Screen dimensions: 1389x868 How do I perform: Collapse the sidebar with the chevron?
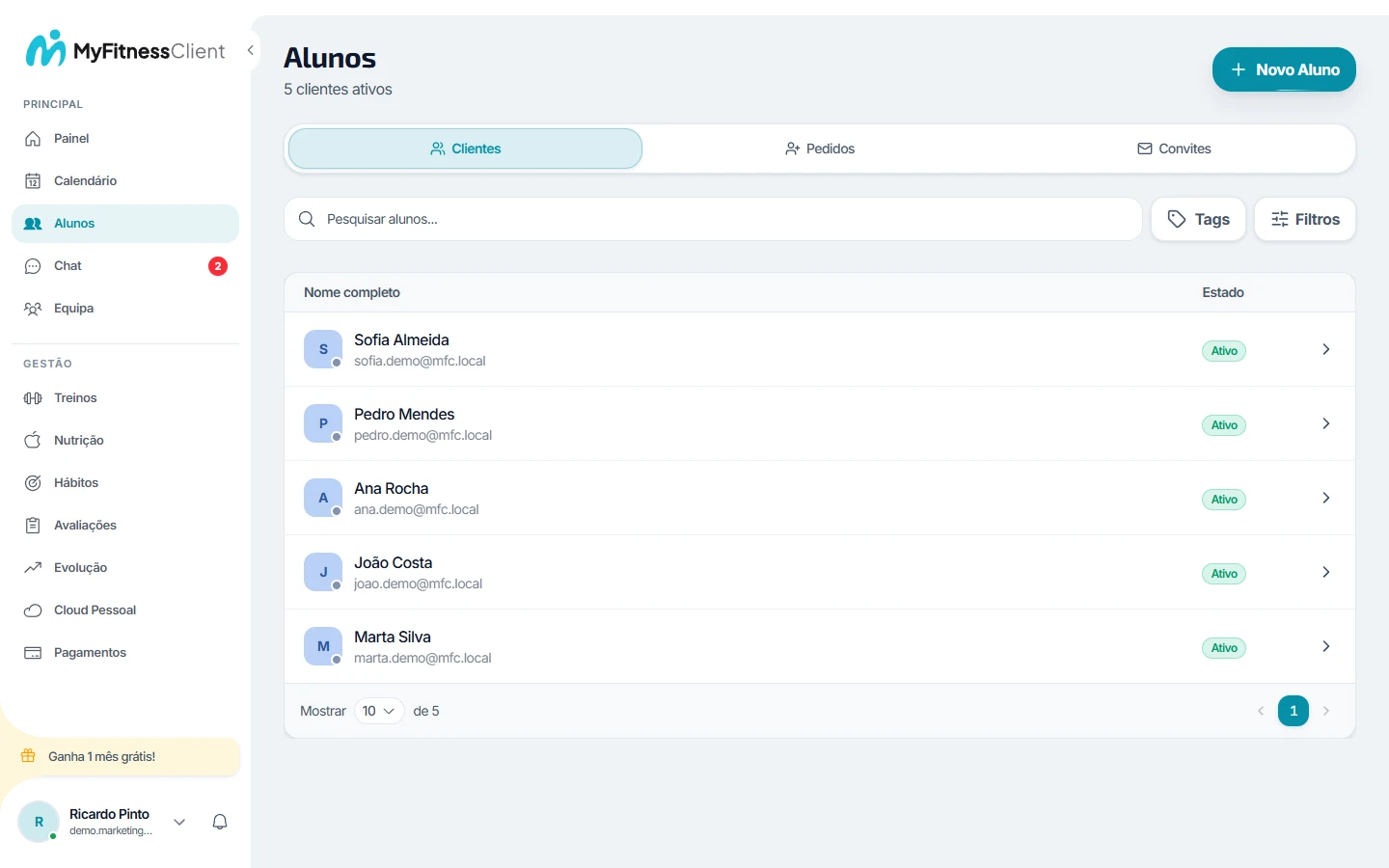point(251,50)
